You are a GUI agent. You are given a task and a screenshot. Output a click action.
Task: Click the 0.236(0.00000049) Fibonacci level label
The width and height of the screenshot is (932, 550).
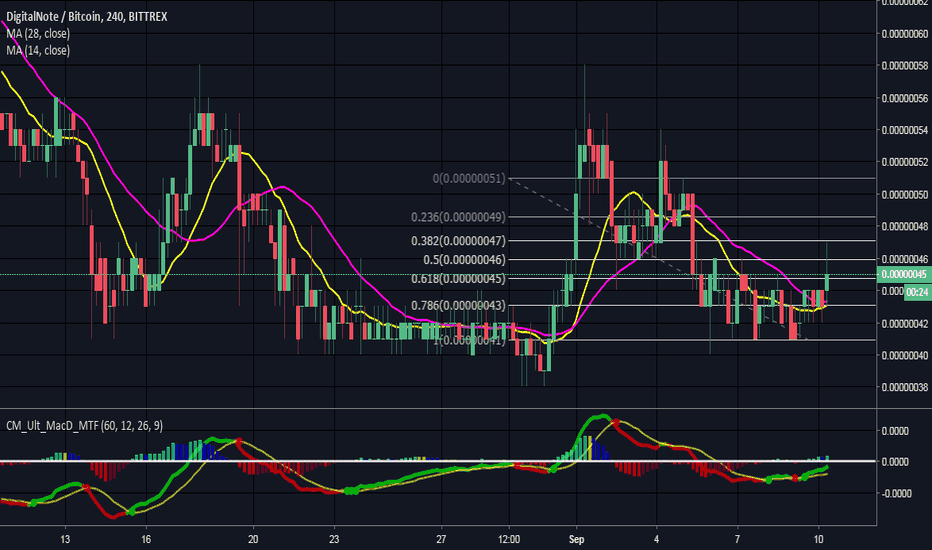coord(458,217)
